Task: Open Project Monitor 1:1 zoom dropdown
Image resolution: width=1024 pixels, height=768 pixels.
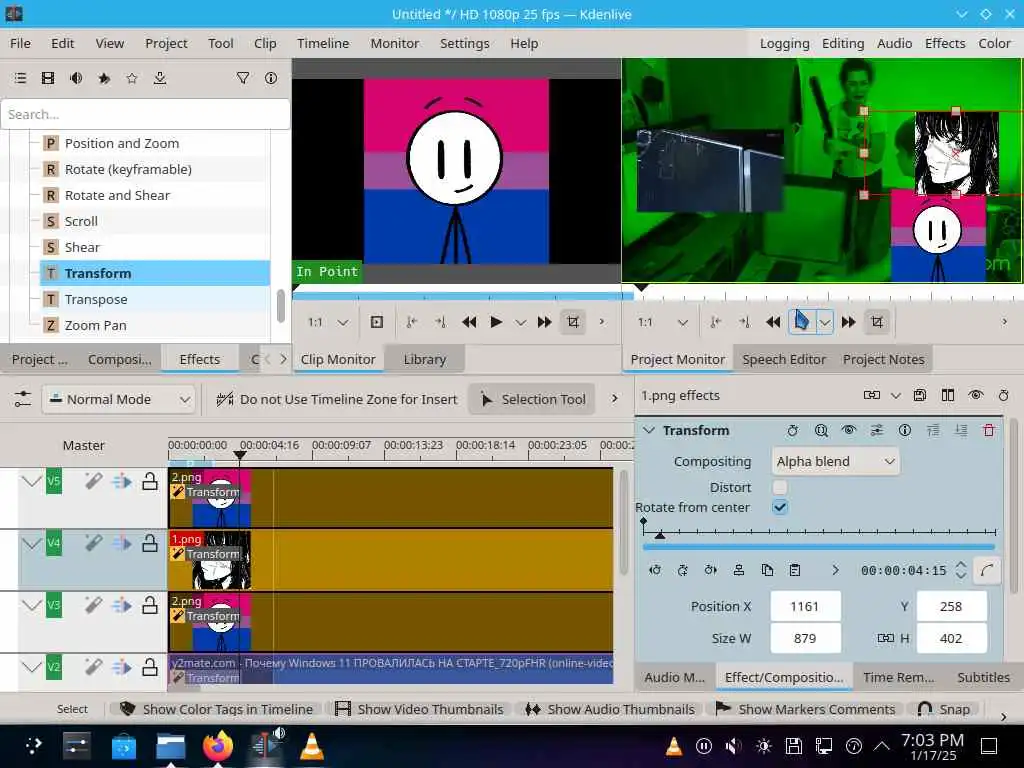Action: pyautogui.click(x=682, y=322)
